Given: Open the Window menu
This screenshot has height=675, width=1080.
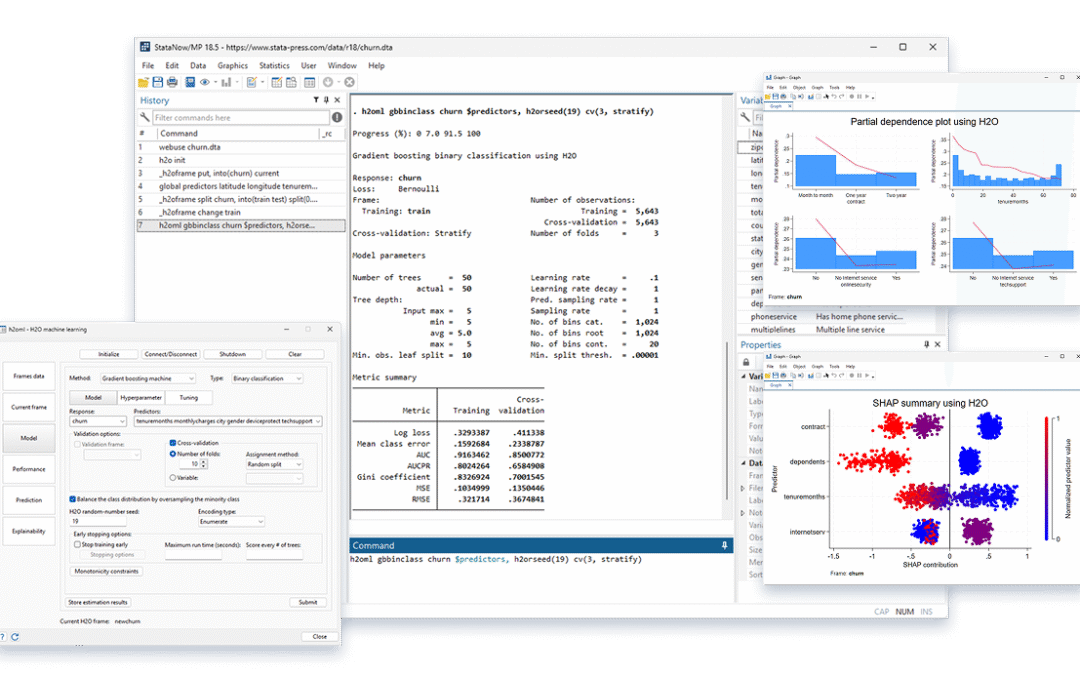Looking at the screenshot, I should tap(342, 65).
